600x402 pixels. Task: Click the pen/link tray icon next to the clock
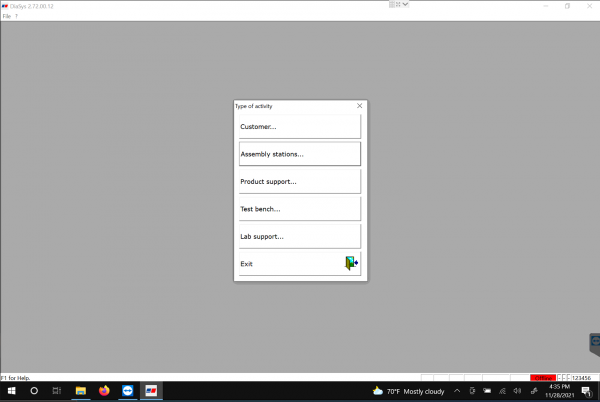point(534,391)
